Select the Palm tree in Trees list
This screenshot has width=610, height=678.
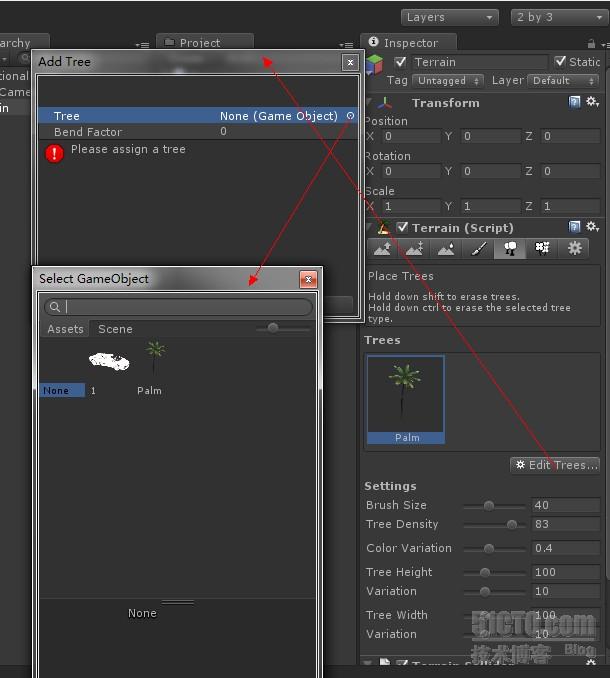[406, 400]
